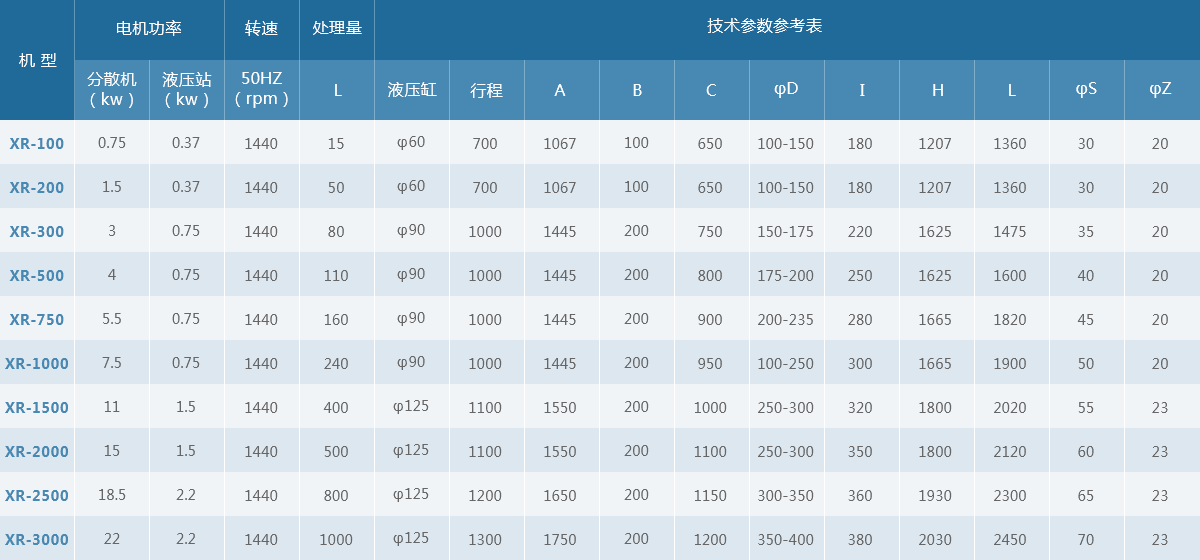The height and width of the screenshot is (560, 1200).
Task: Click the XR-2000 model name
Action: pos(37,451)
